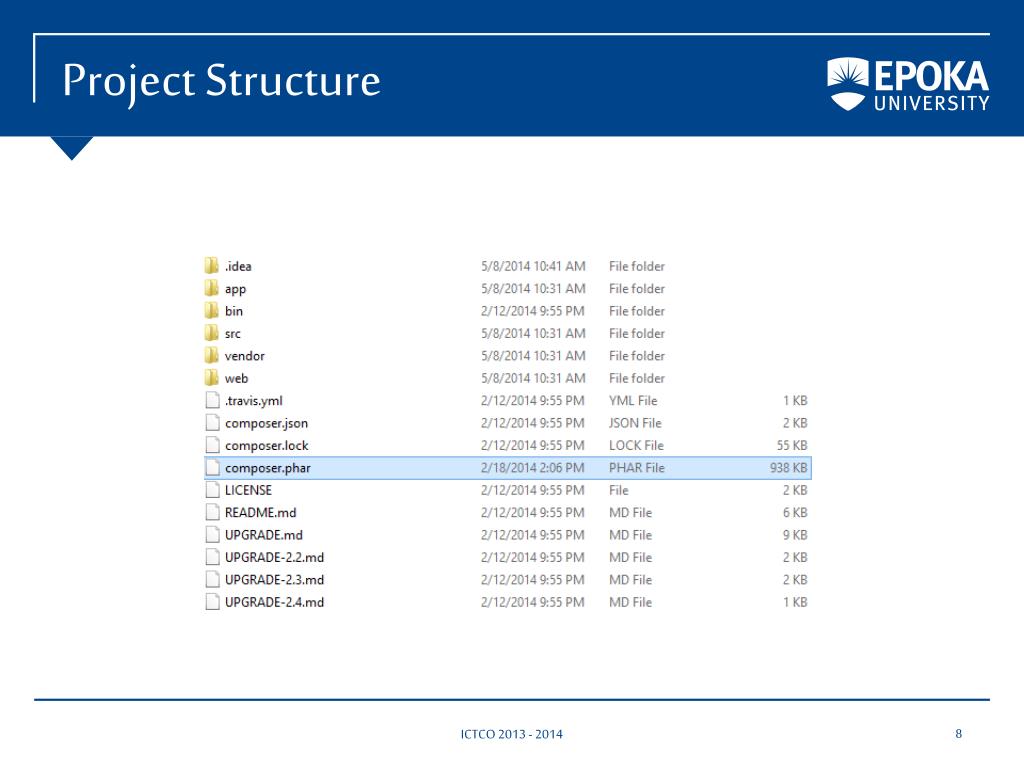The width and height of the screenshot is (1024, 768).
Task: Select the composer.phar file name
Action: pos(268,468)
